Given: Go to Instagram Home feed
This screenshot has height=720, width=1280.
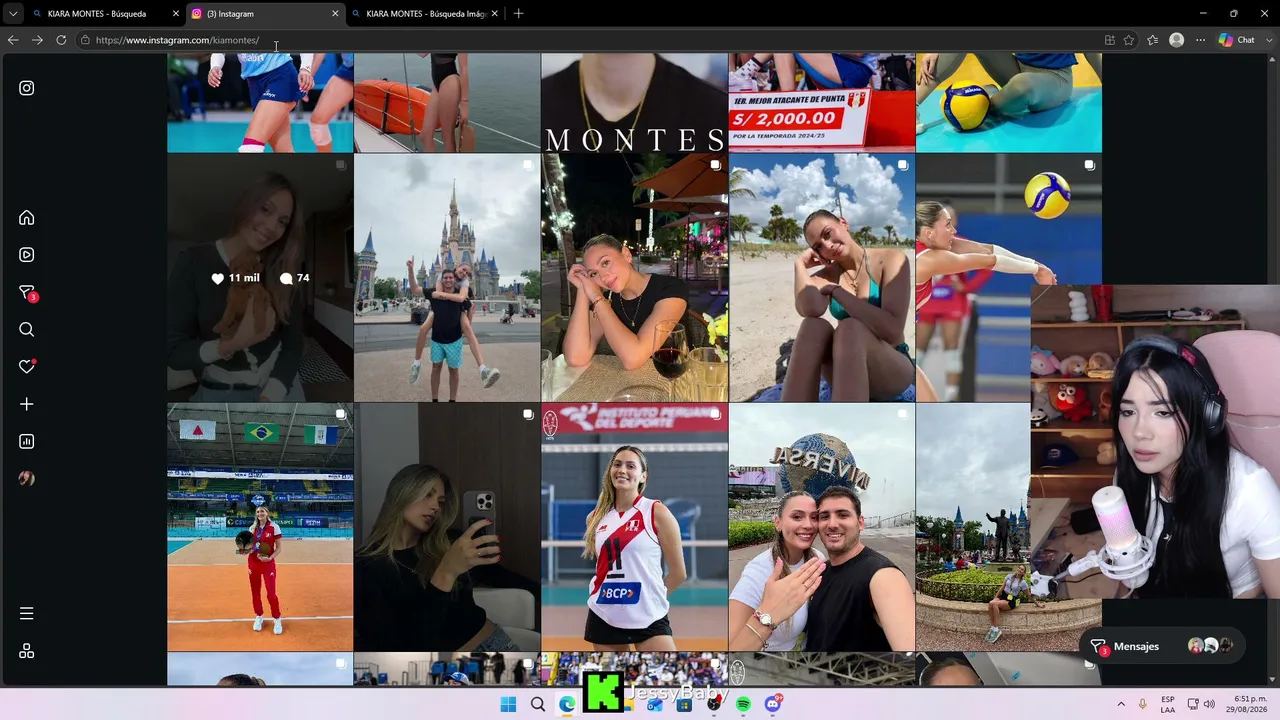Looking at the screenshot, I should (x=27, y=218).
